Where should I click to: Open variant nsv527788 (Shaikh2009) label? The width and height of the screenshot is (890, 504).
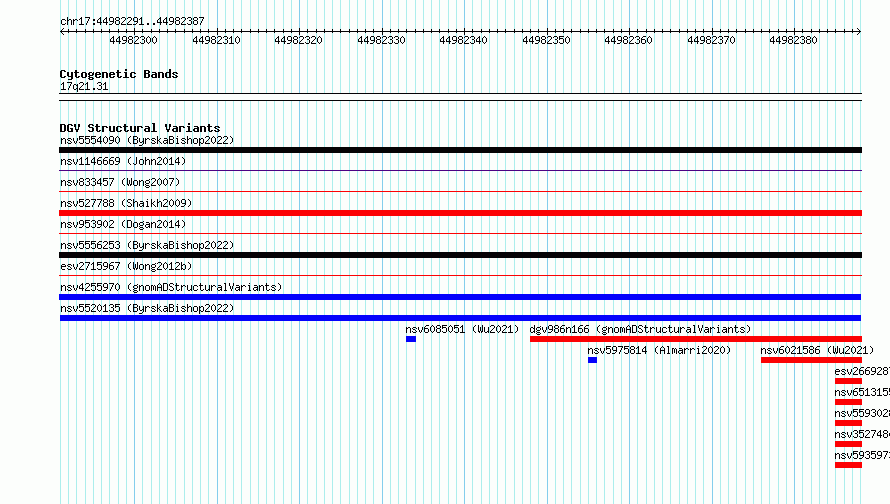point(126,203)
